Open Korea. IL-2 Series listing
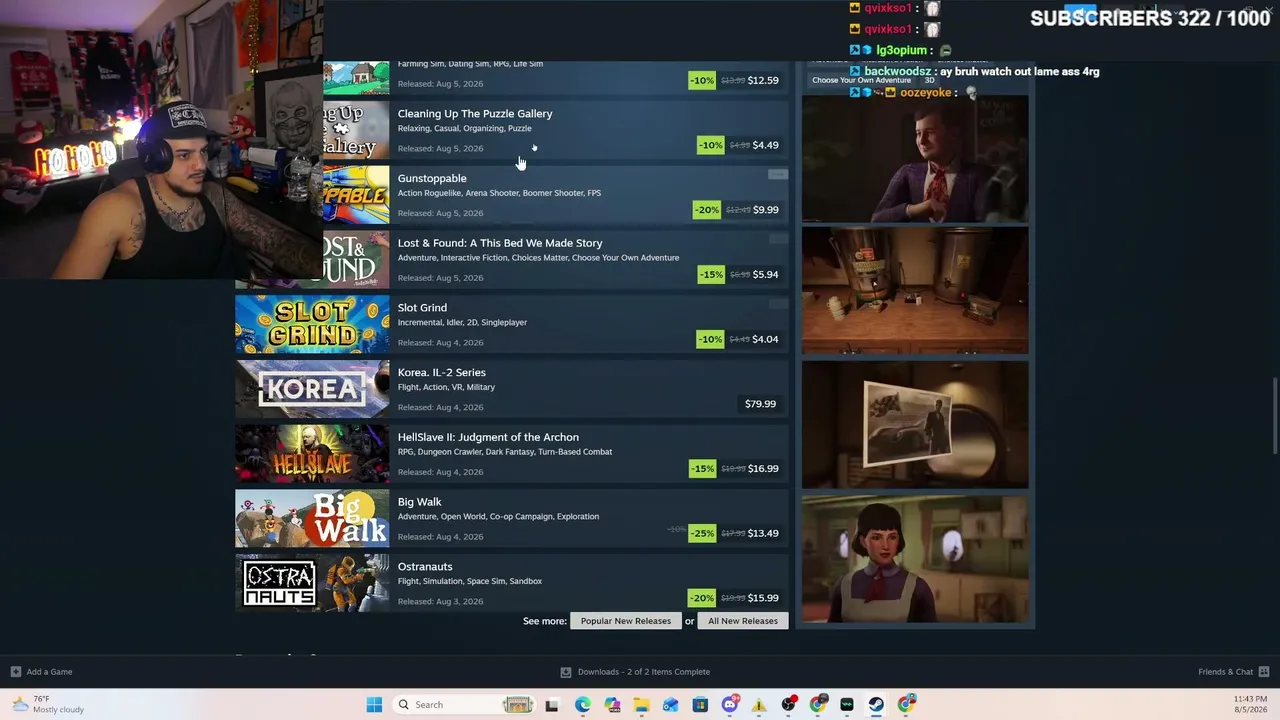The image size is (1280, 720). coord(512,389)
